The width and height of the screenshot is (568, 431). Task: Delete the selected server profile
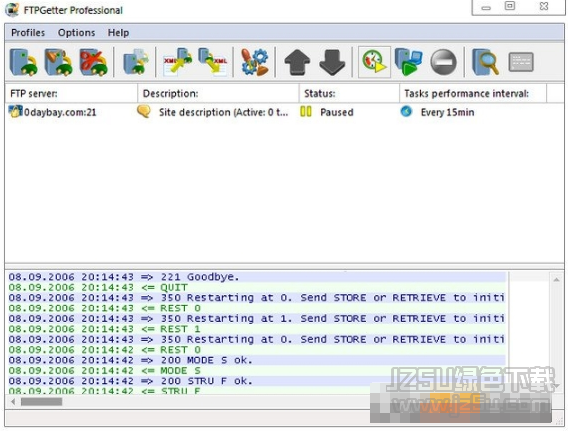click(x=94, y=62)
